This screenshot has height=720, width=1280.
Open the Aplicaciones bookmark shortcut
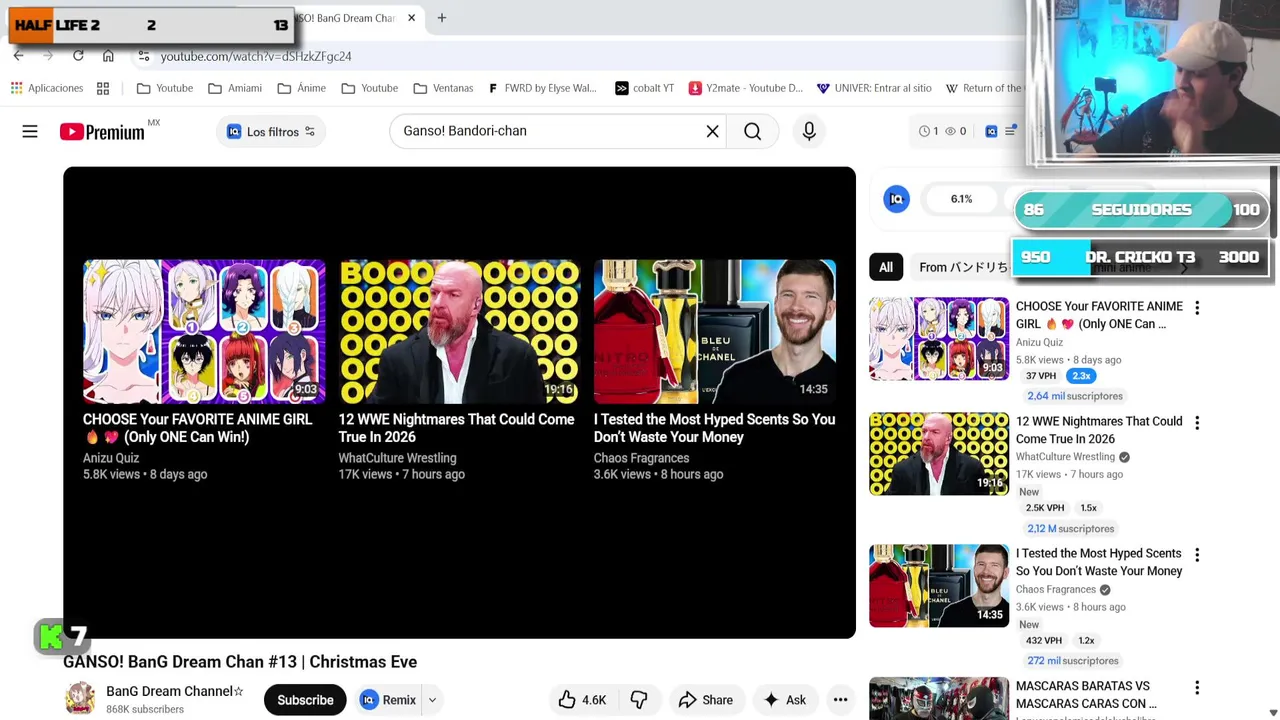click(47, 88)
